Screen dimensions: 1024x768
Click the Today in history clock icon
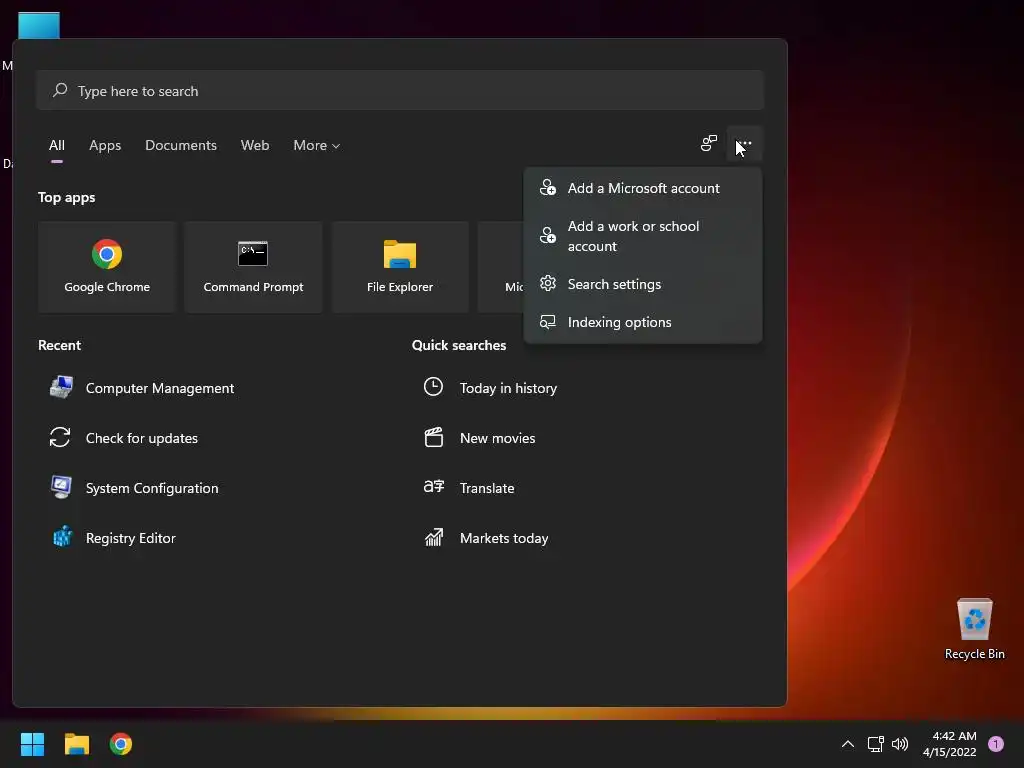433,387
